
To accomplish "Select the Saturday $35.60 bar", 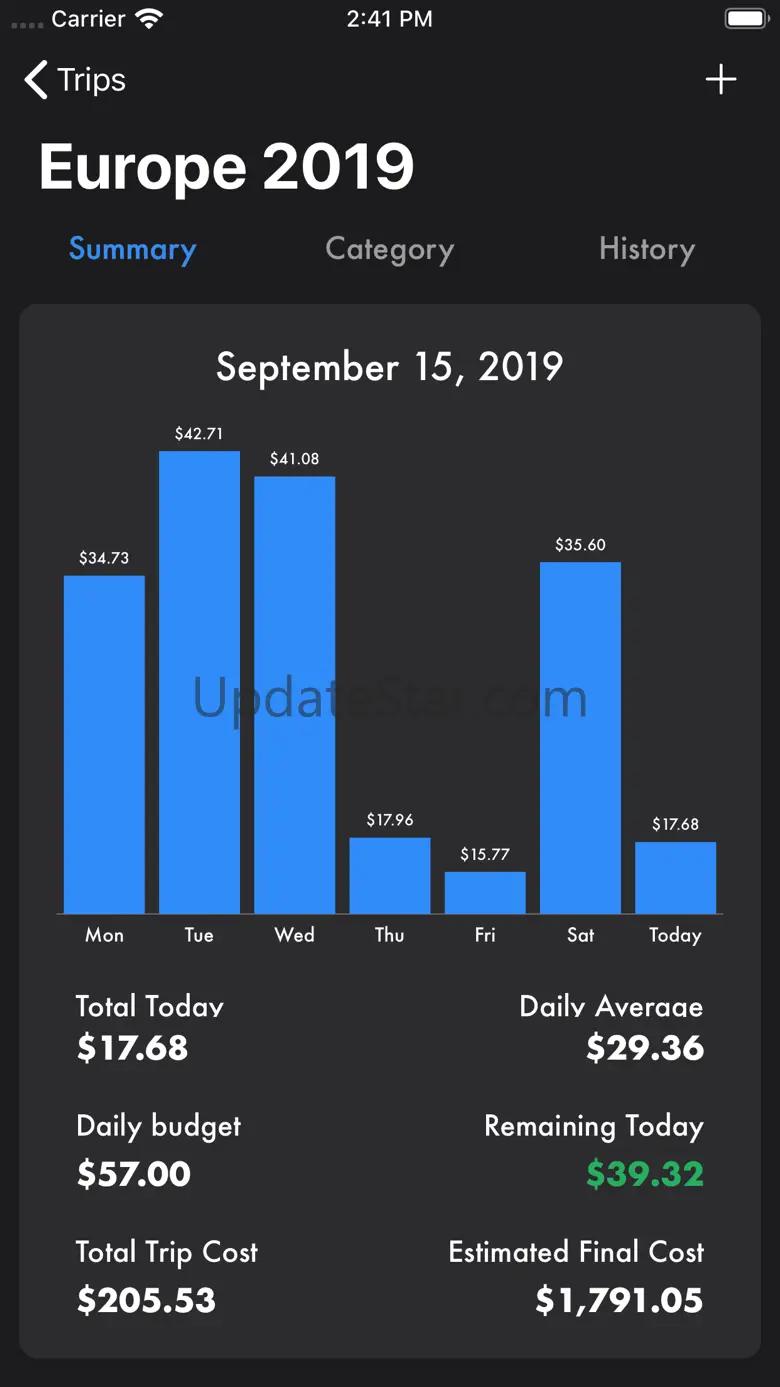I will (x=580, y=737).
